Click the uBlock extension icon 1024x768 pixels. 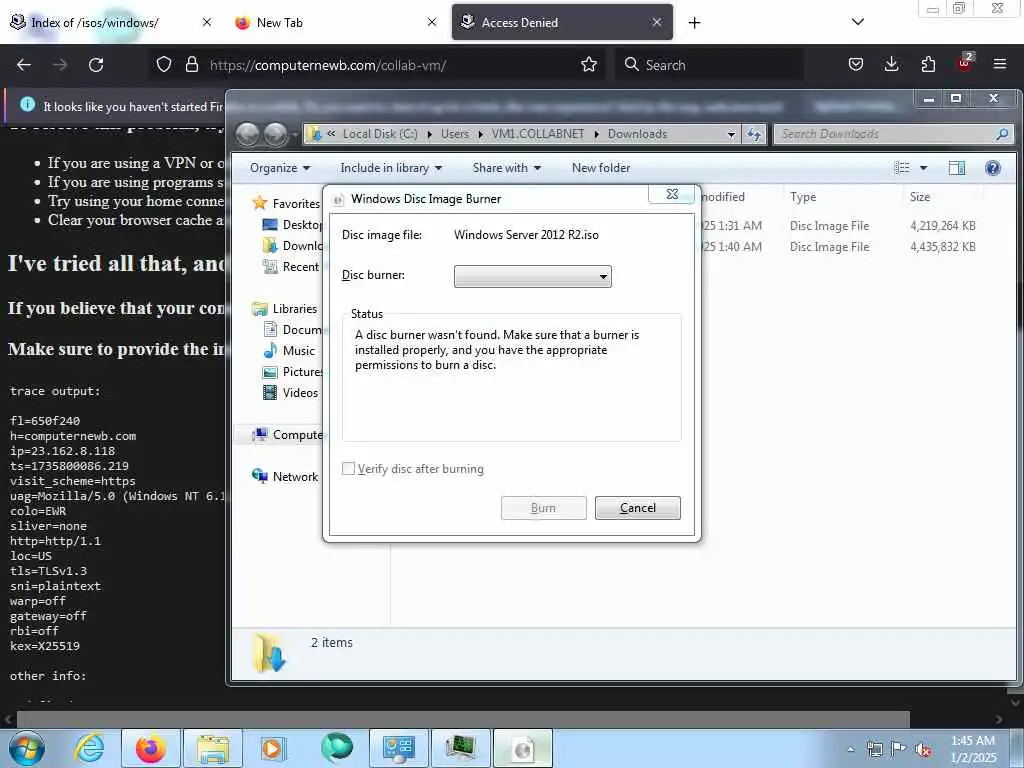click(x=965, y=63)
